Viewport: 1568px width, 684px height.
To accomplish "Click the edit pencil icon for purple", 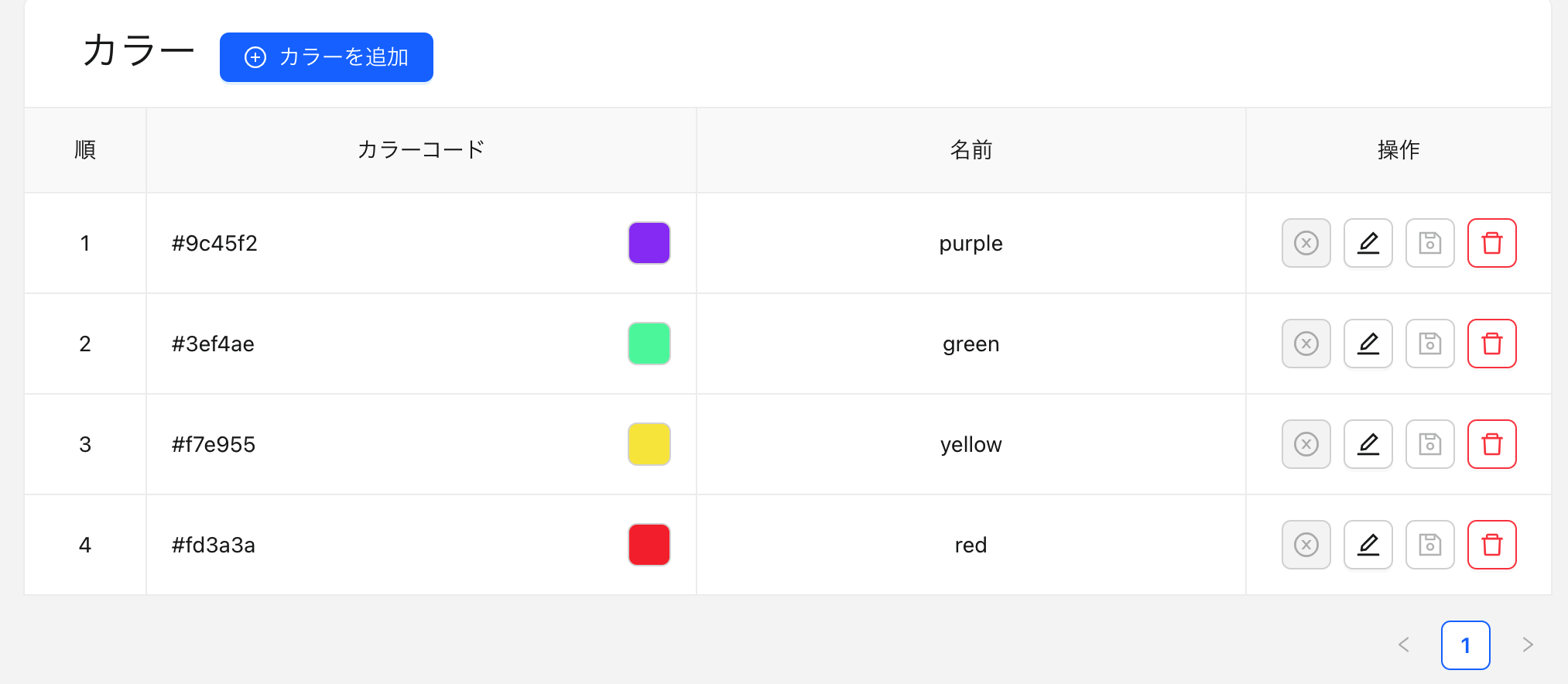I will (x=1368, y=243).
